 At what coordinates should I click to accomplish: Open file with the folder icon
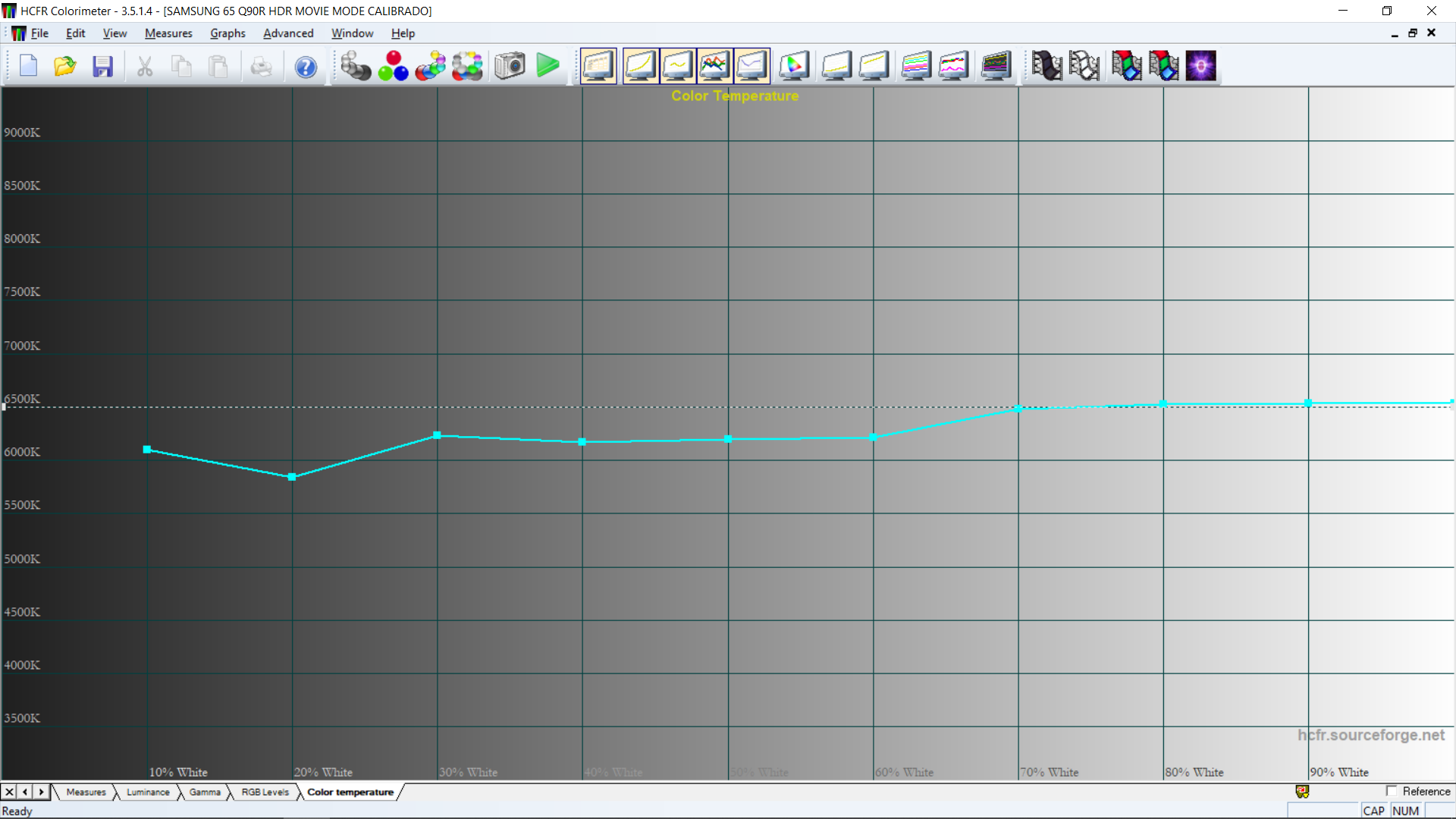(x=65, y=67)
